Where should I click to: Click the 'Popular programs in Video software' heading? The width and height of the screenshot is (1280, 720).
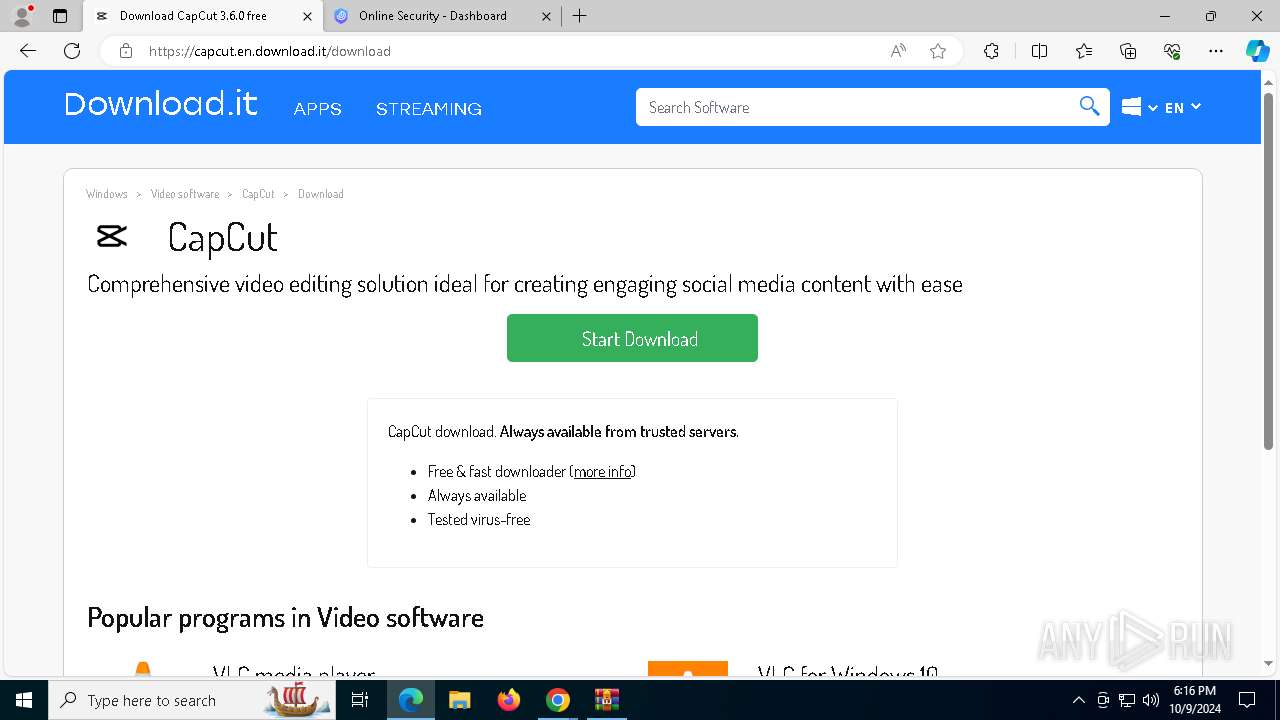(285, 618)
